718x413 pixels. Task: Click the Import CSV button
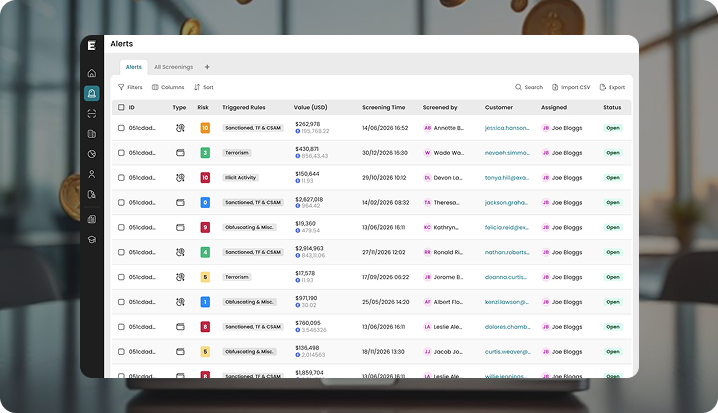(x=571, y=87)
